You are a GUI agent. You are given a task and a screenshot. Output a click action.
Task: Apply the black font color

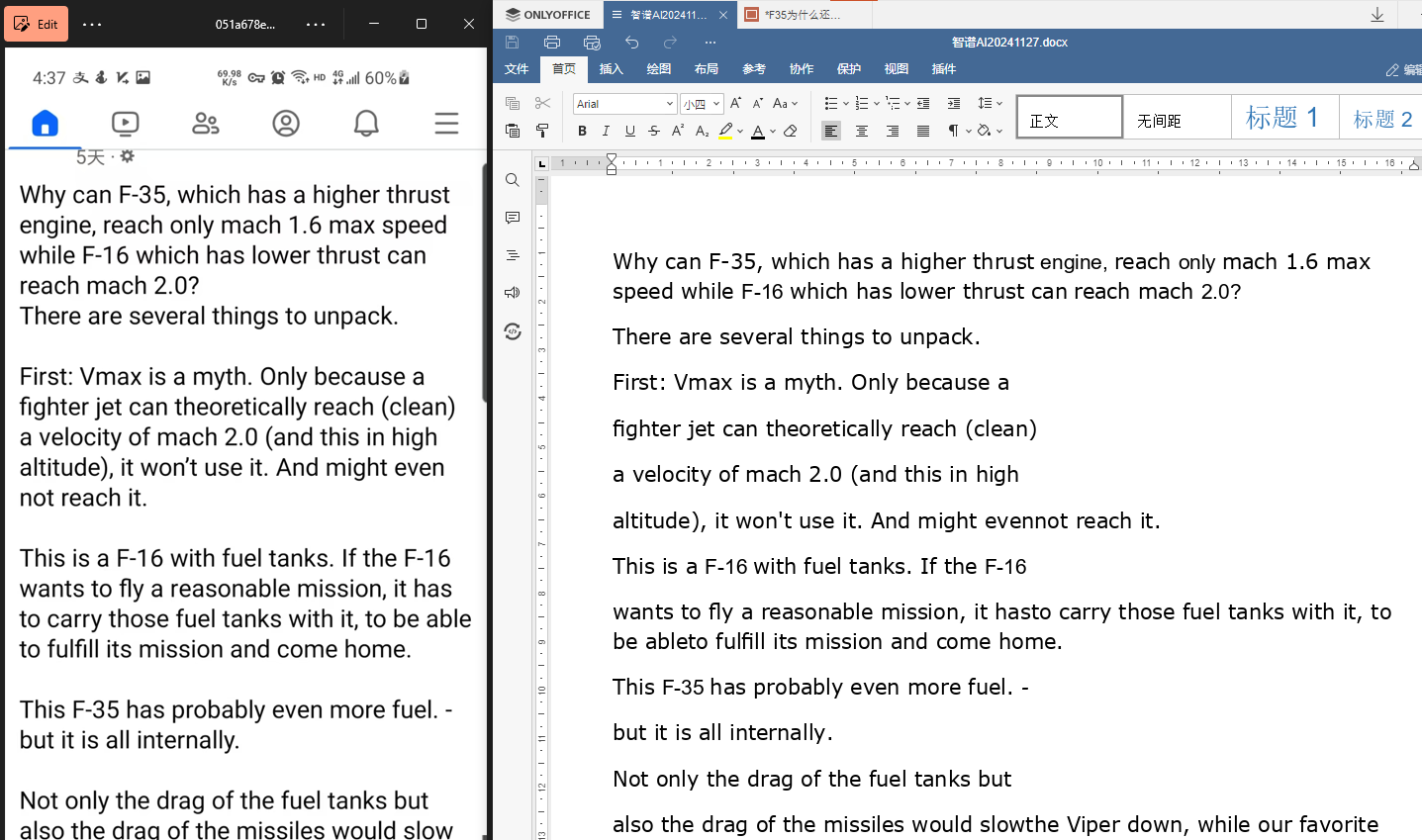(758, 131)
